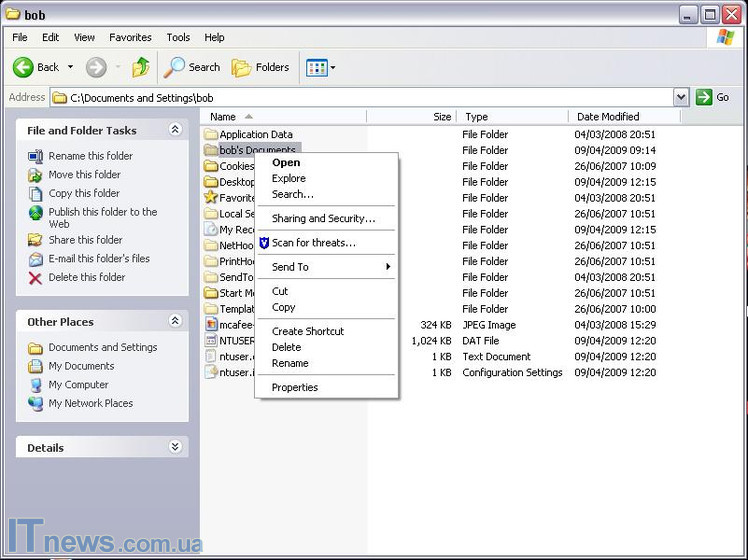Screen dimensions: 748x560
Task: Click the Views grid icon
Action: (x=316, y=67)
